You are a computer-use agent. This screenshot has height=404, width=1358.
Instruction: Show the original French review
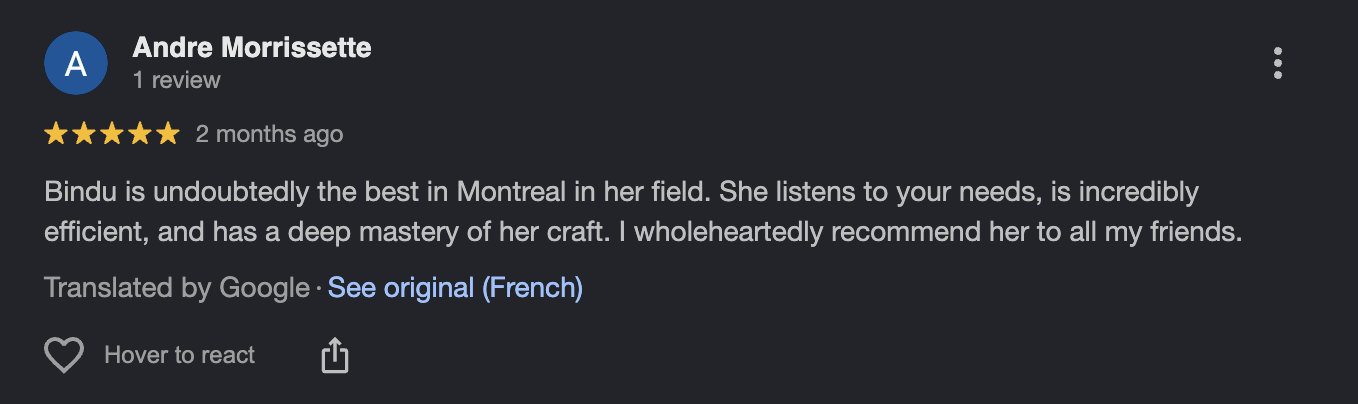(x=455, y=288)
